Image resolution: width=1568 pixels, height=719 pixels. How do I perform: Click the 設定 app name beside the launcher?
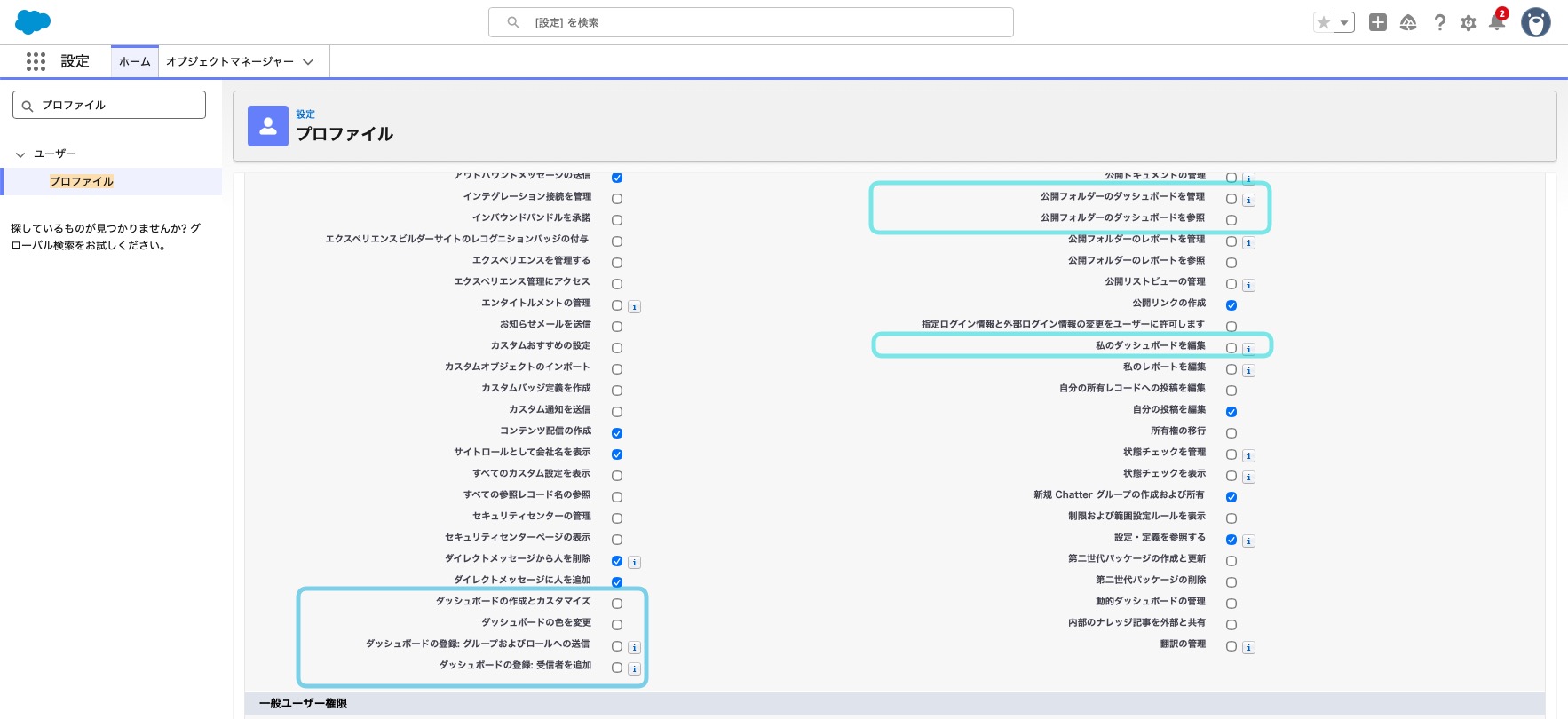pyautogui.click(x=75, y=61)
